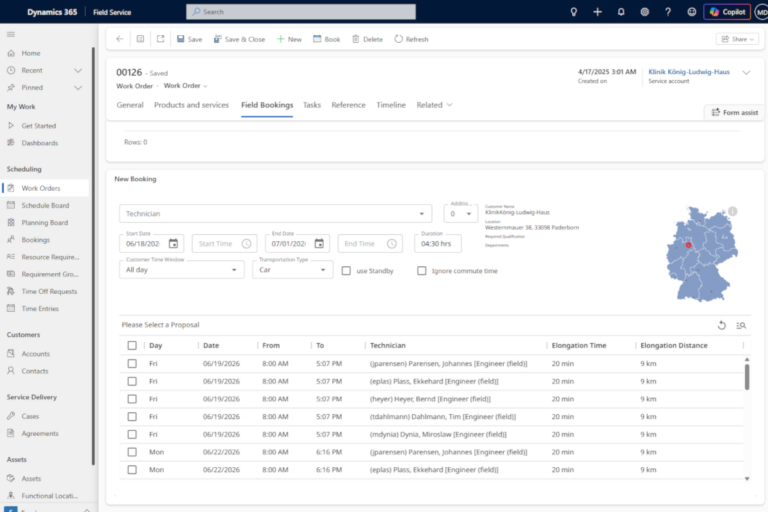The height and width of the screenshot is (512, 768).
Task: Click the Start Time input field
Action: tap(224, 244)
